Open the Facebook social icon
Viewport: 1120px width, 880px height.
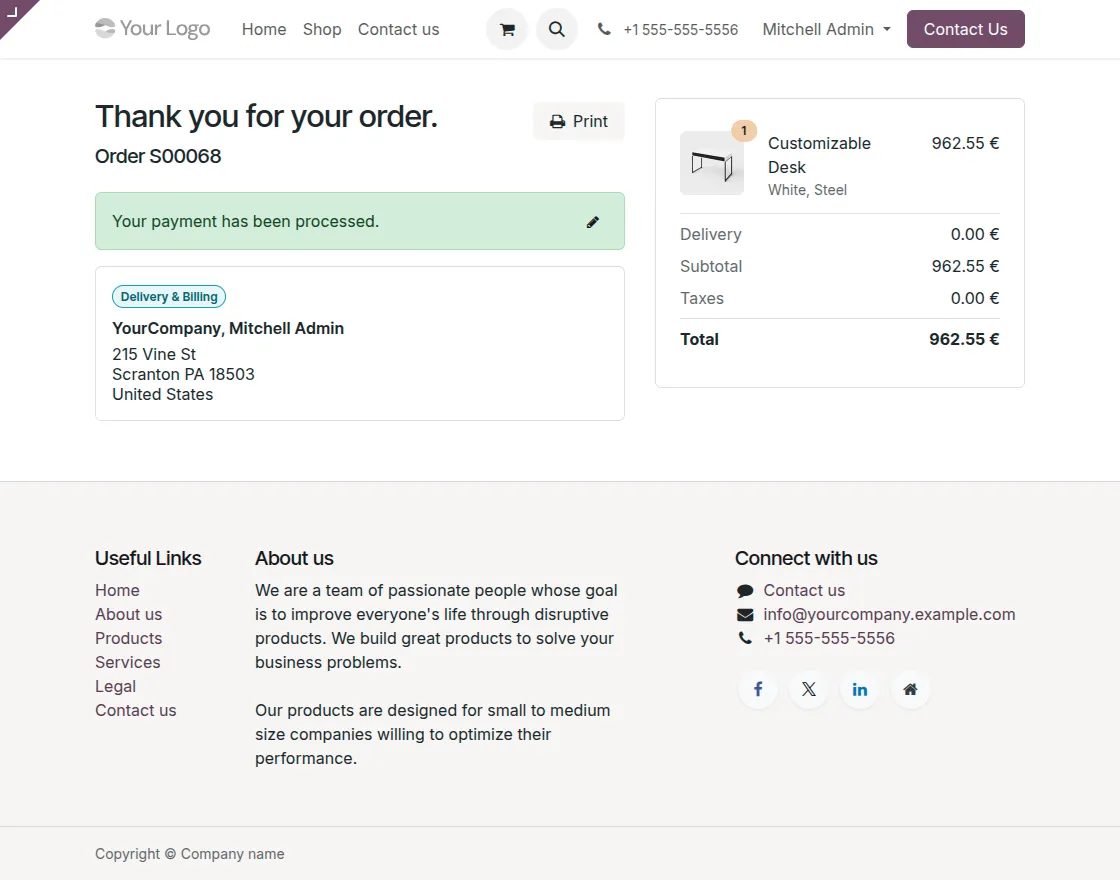click(757, 689)
